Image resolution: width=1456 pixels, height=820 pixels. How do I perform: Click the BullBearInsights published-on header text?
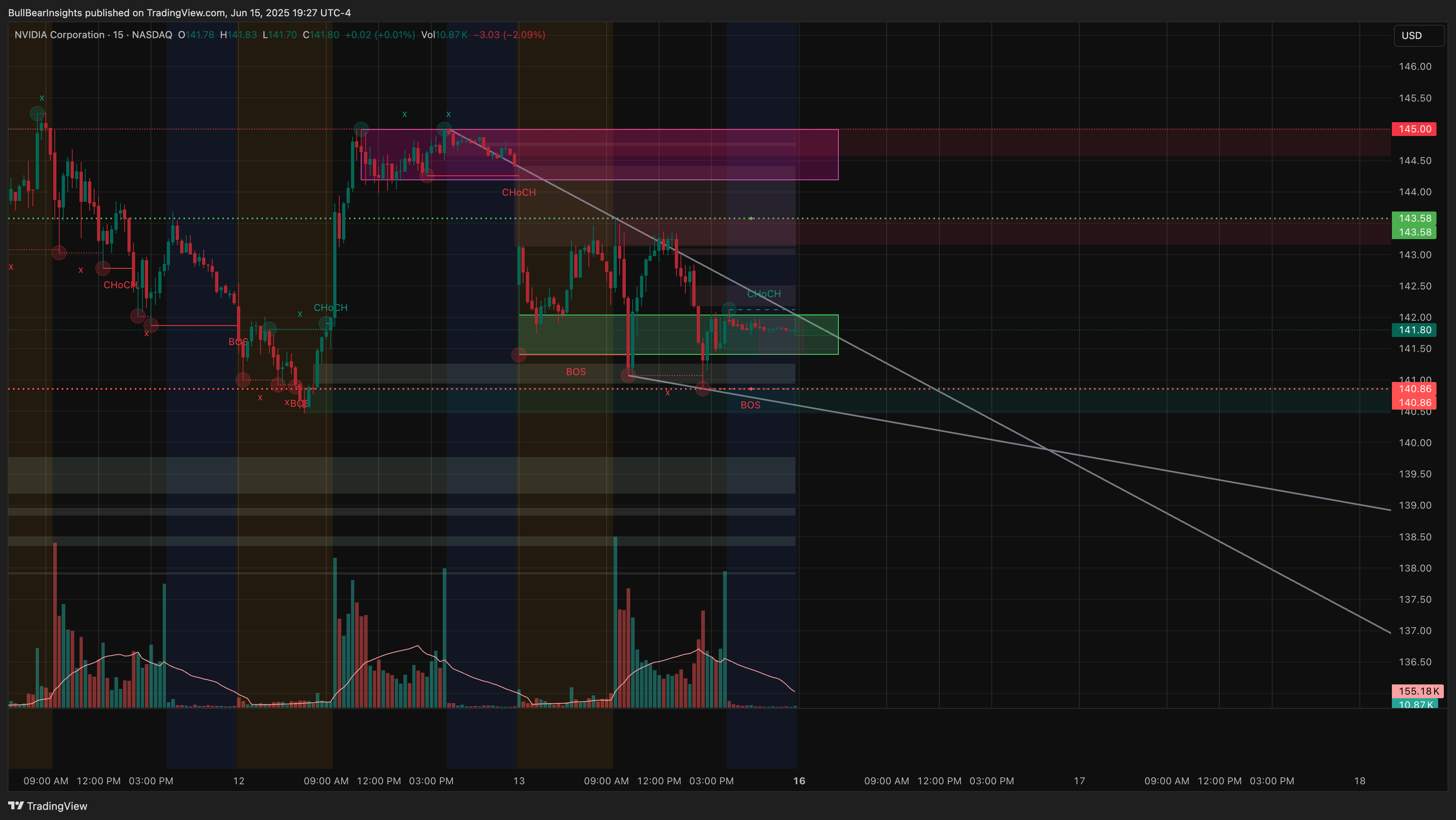coord(179,13)
